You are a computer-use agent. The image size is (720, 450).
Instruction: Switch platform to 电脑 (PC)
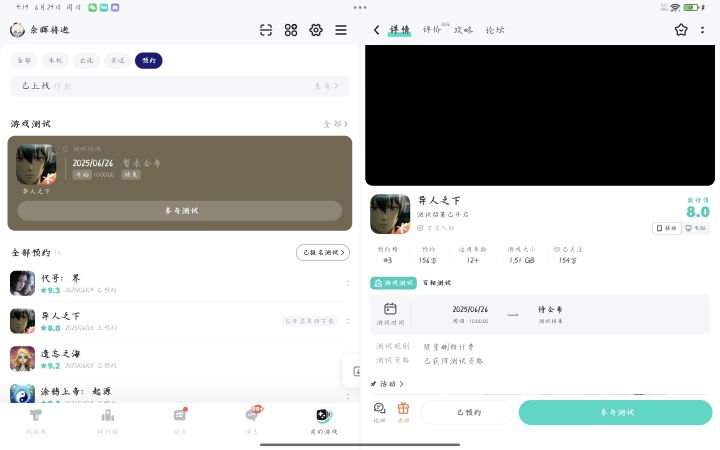tap(695, 228)
